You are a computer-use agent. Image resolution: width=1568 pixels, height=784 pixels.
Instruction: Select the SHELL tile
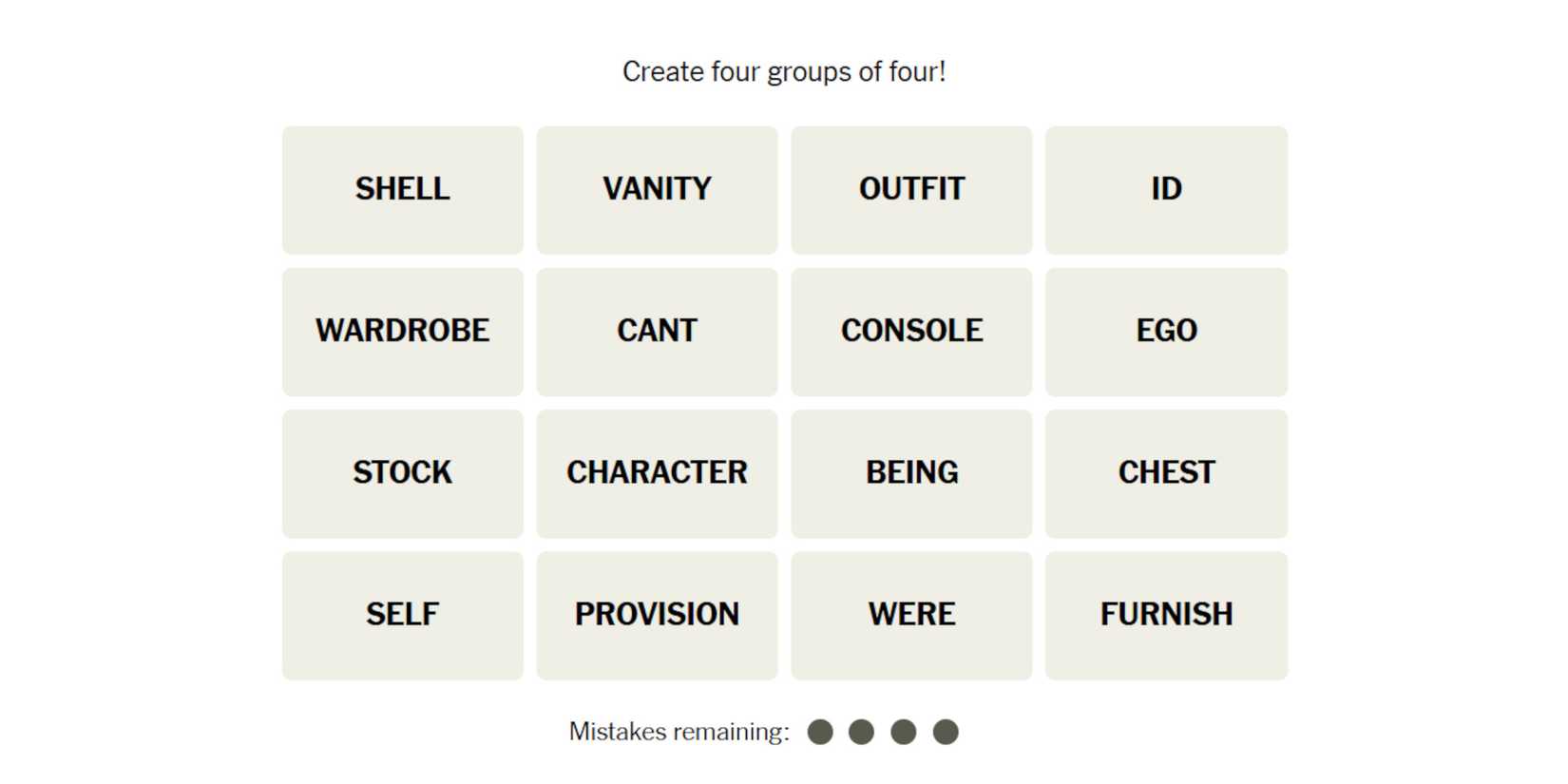tap(402, 190)
